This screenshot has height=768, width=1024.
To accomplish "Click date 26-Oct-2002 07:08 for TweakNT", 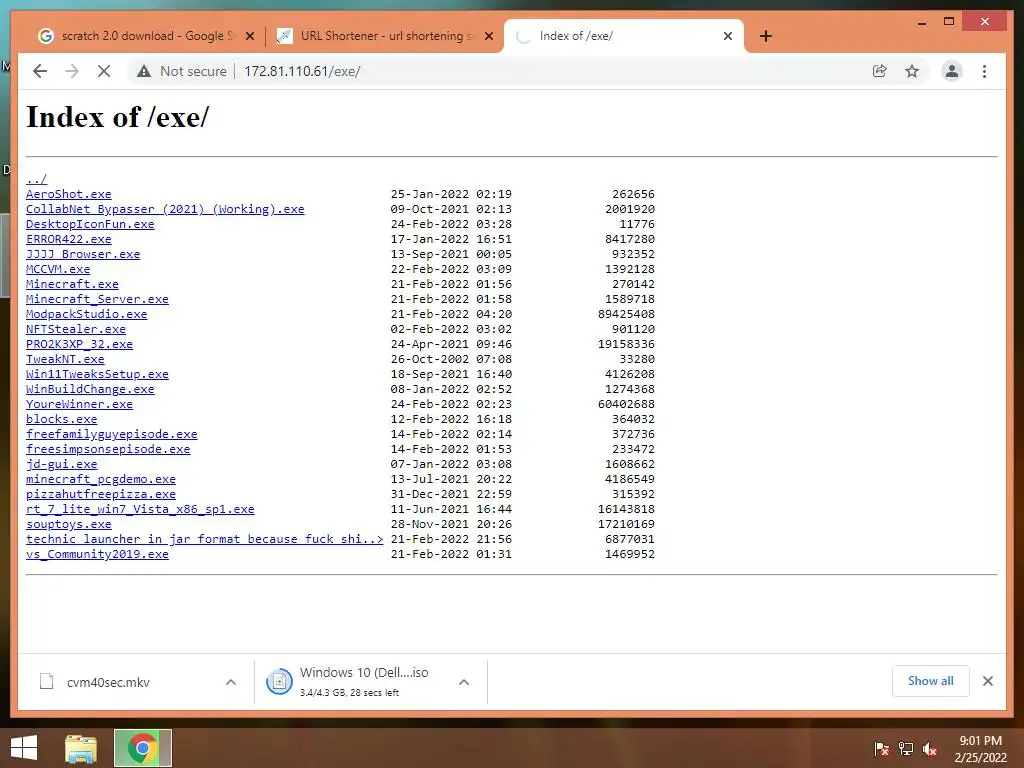I will [x=451, y=359].
